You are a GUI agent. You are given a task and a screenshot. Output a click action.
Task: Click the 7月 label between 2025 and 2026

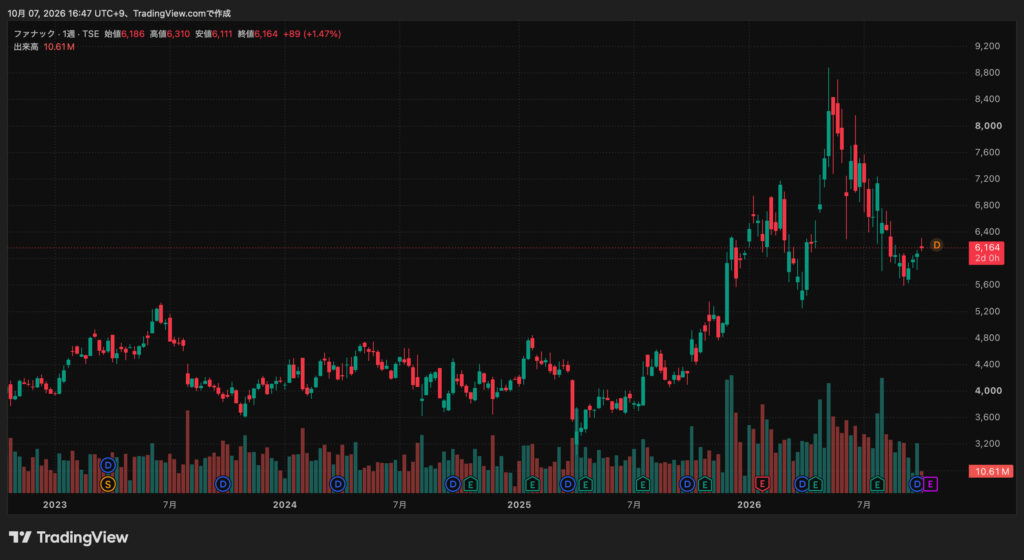click(633, 505)
